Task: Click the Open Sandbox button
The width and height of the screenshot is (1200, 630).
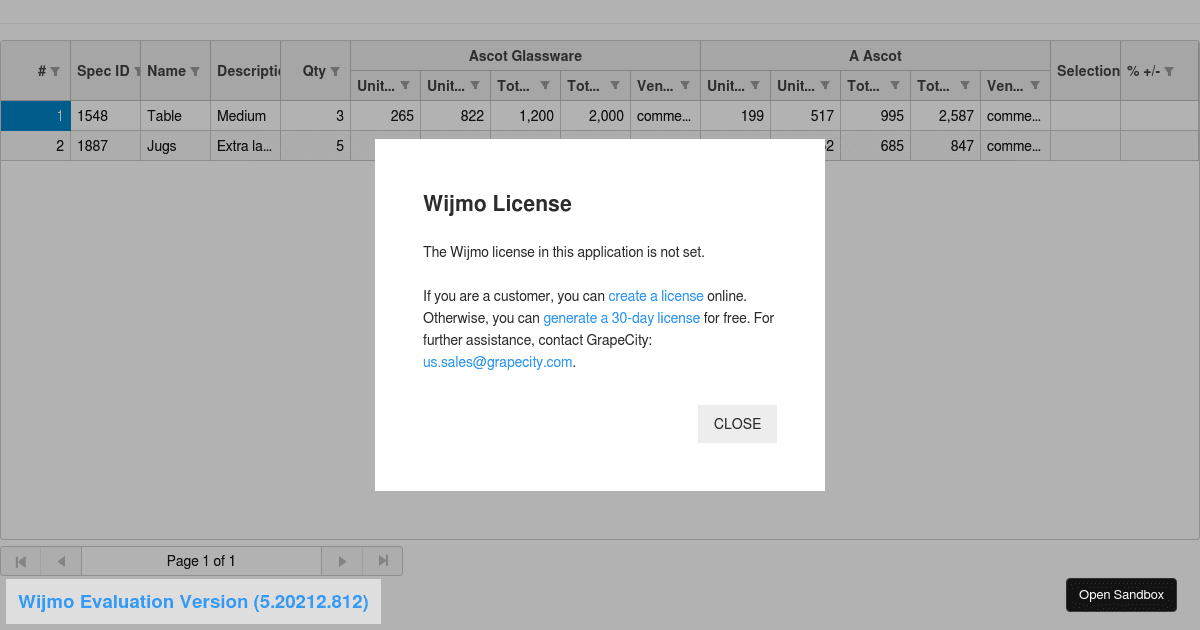Action: coord(1121,594)
